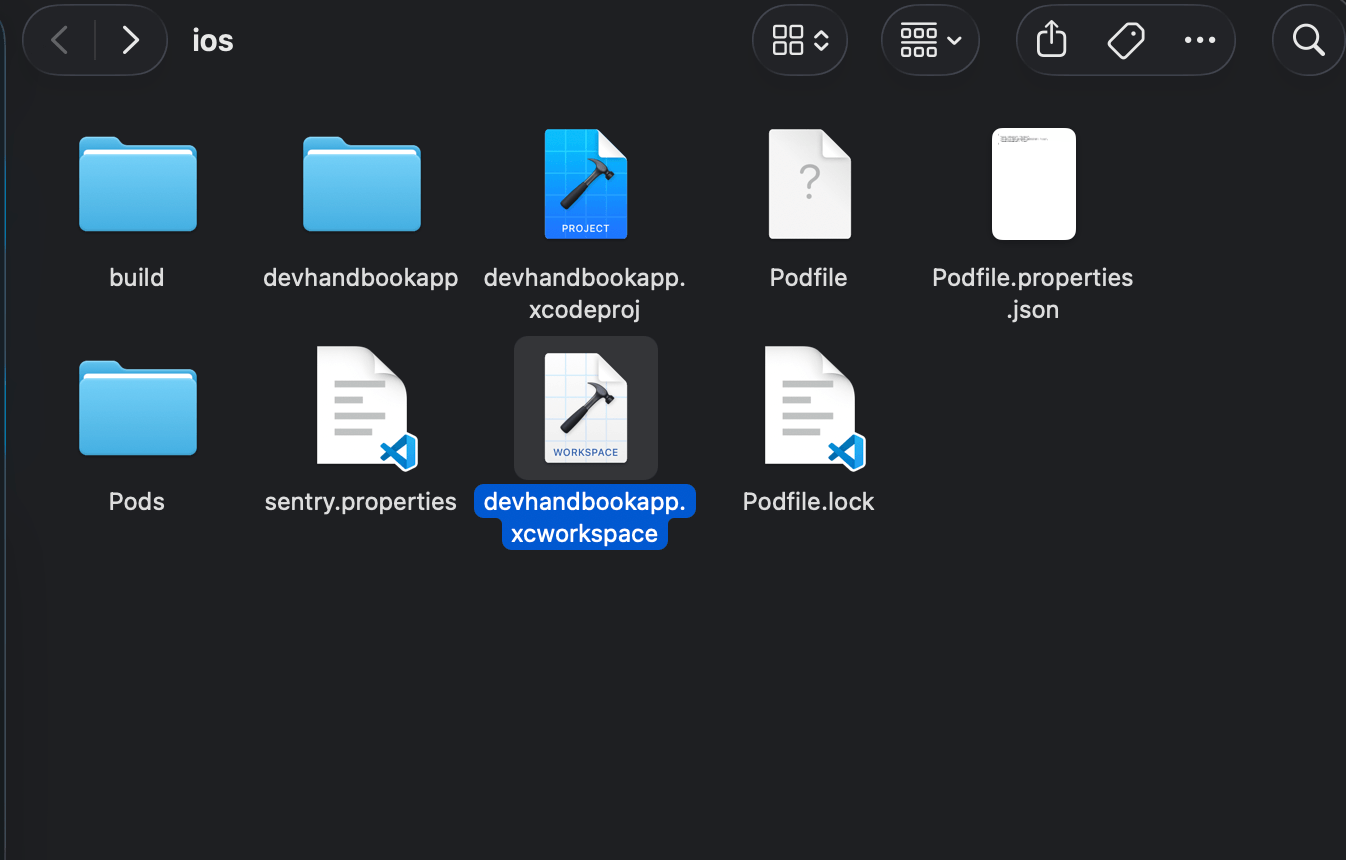The image size is (1346, 860).
Task: Open the search icon
Action: coord(1307,40)
